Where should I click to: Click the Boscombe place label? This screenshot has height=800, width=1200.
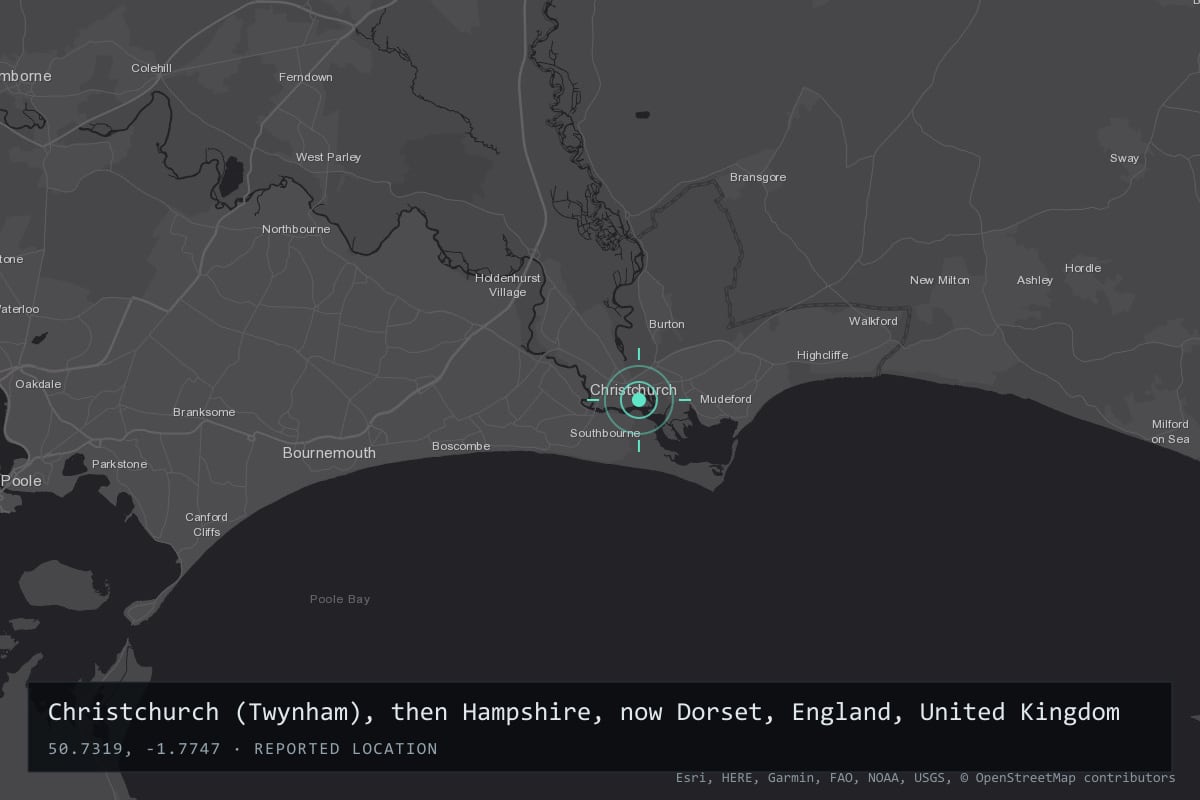click(461, 446)
